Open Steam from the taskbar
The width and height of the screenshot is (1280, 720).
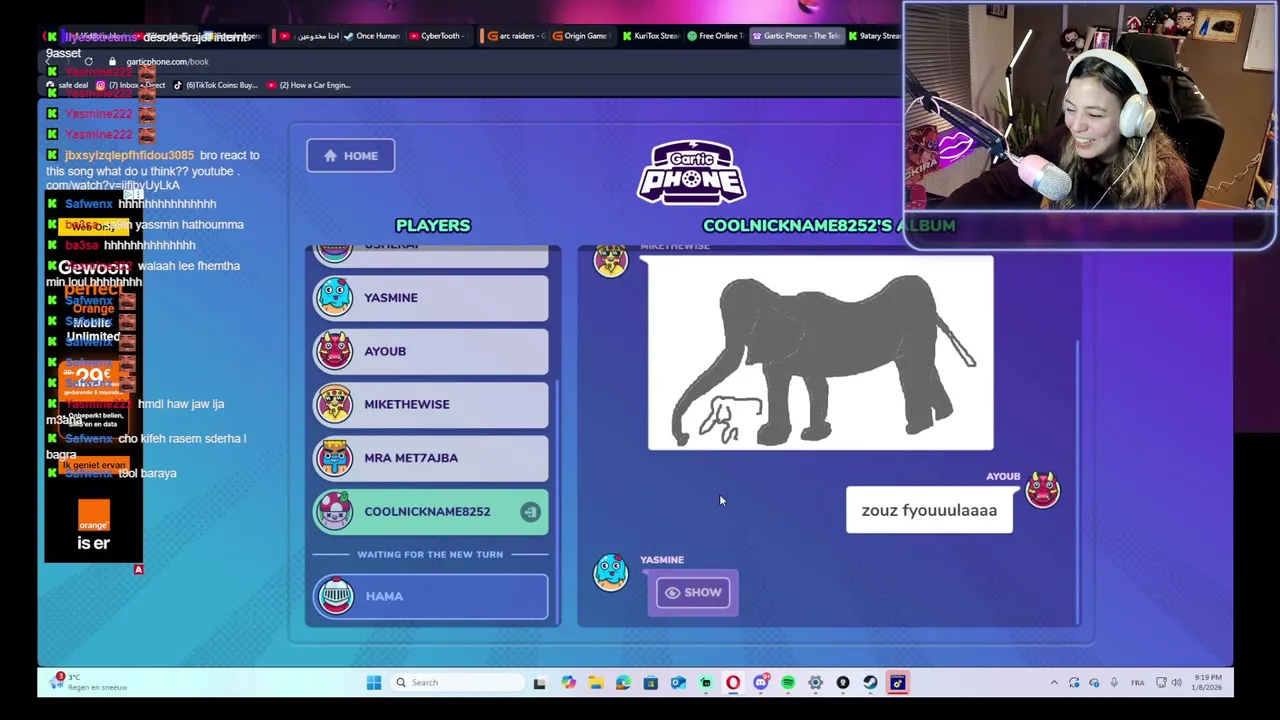click(870, 683)
